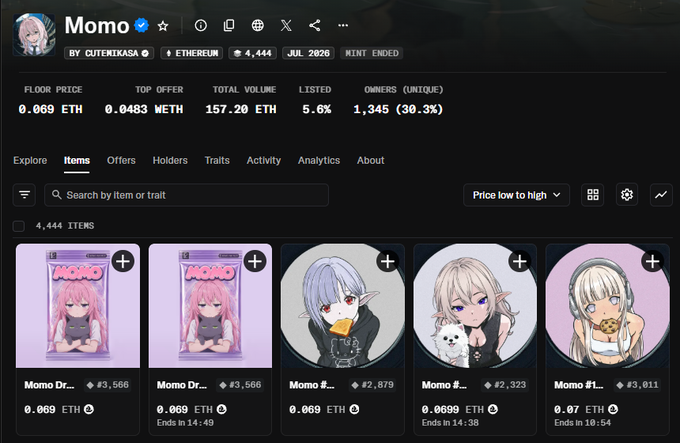Select the Items tab

[77, 160]
